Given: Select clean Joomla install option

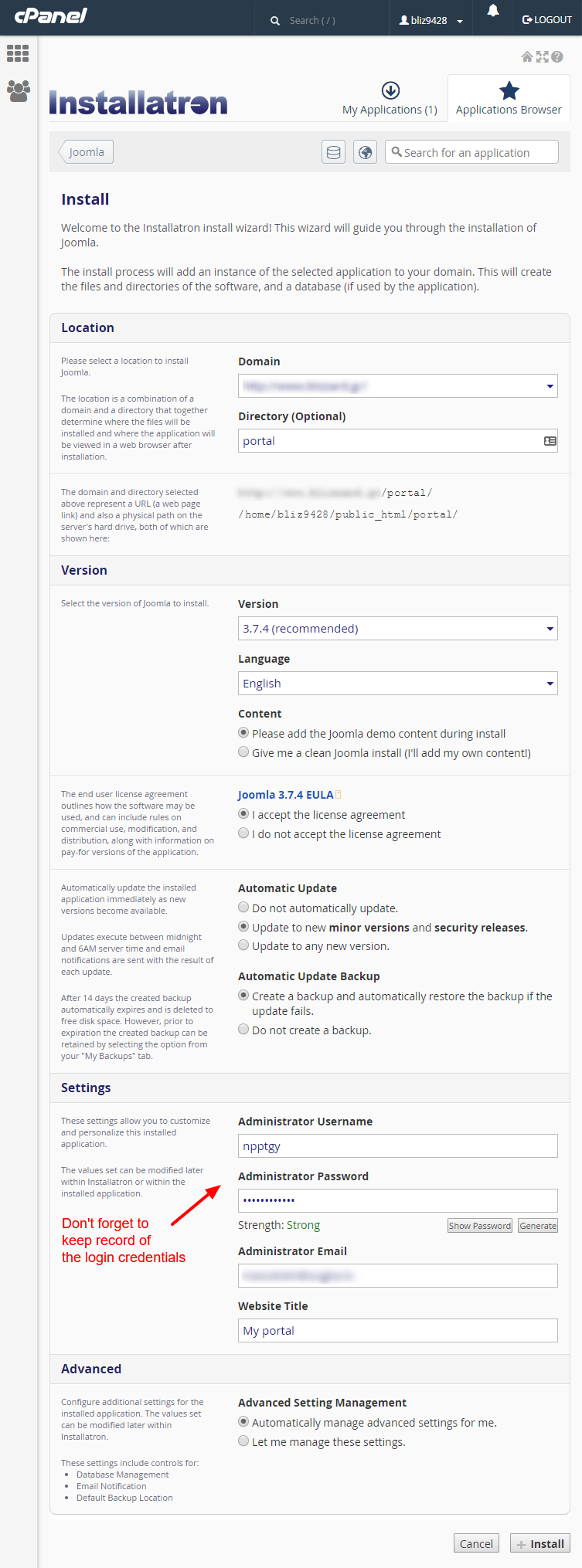Looking at the screenshot, I should pos(243,752).
